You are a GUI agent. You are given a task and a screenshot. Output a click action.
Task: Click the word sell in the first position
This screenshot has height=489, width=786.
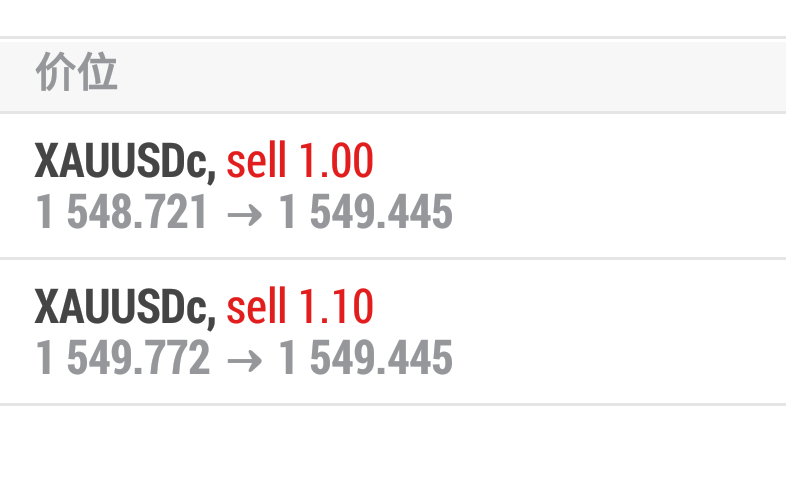point(257,160)
